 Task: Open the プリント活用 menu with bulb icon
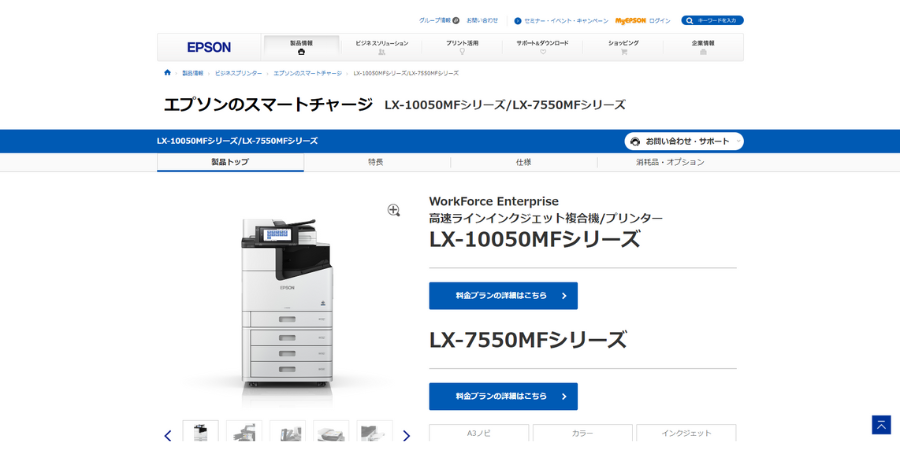click(462, 47)
